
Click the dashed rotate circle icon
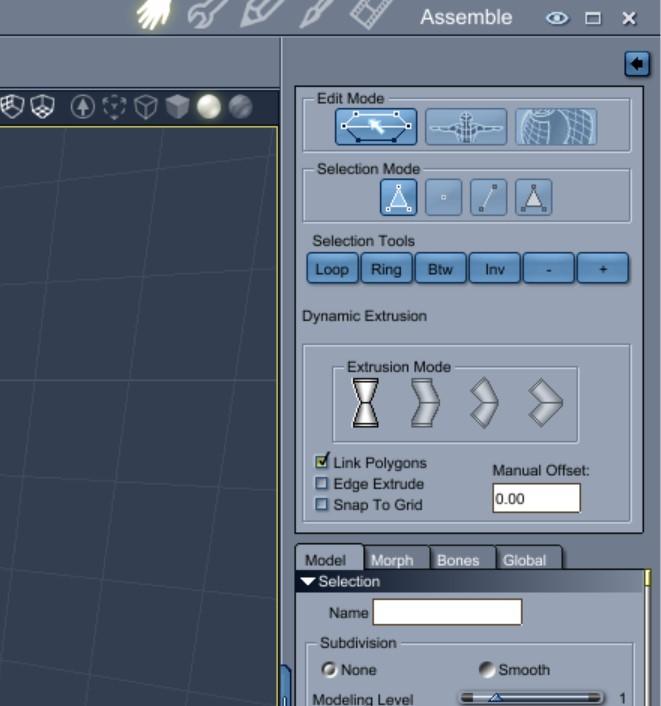click(x=114, y=107)
